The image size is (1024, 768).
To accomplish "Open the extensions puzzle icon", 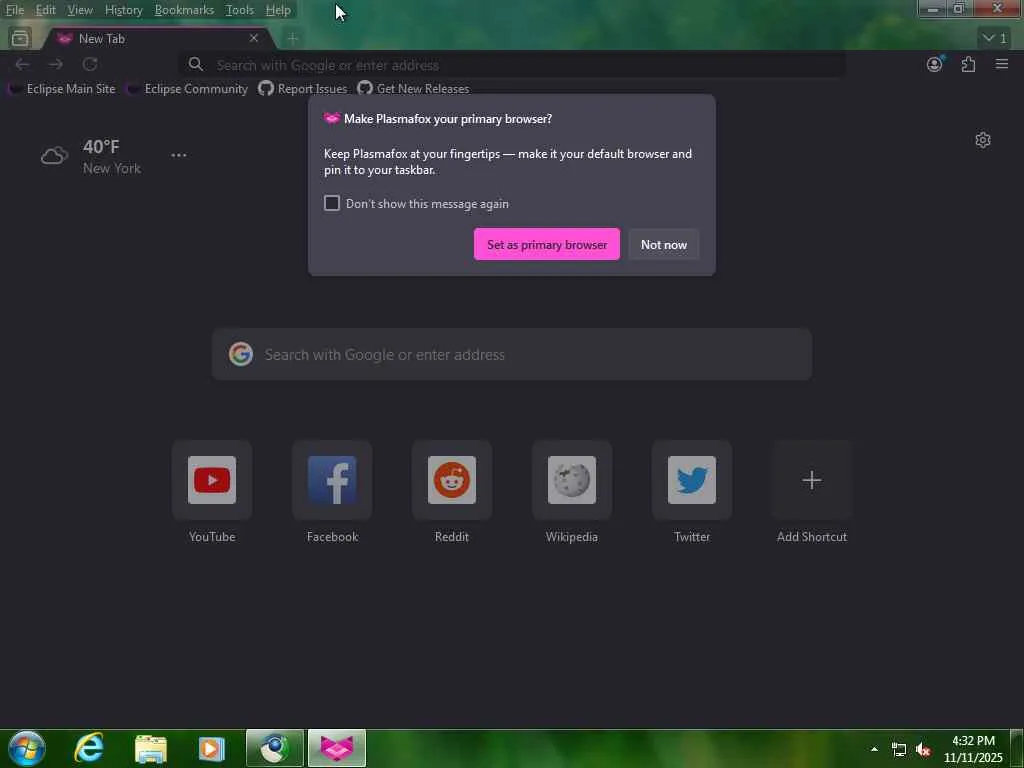I will 968,64.
